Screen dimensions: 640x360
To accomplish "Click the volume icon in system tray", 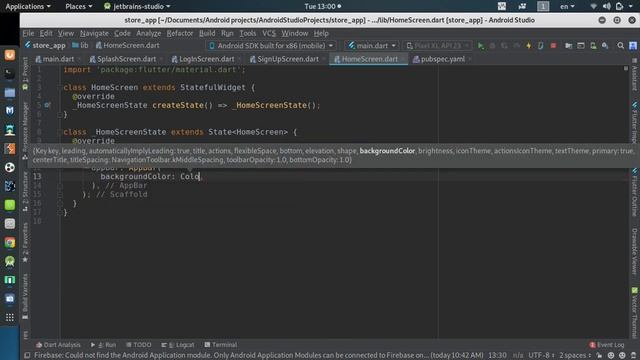I will [607, 6].
